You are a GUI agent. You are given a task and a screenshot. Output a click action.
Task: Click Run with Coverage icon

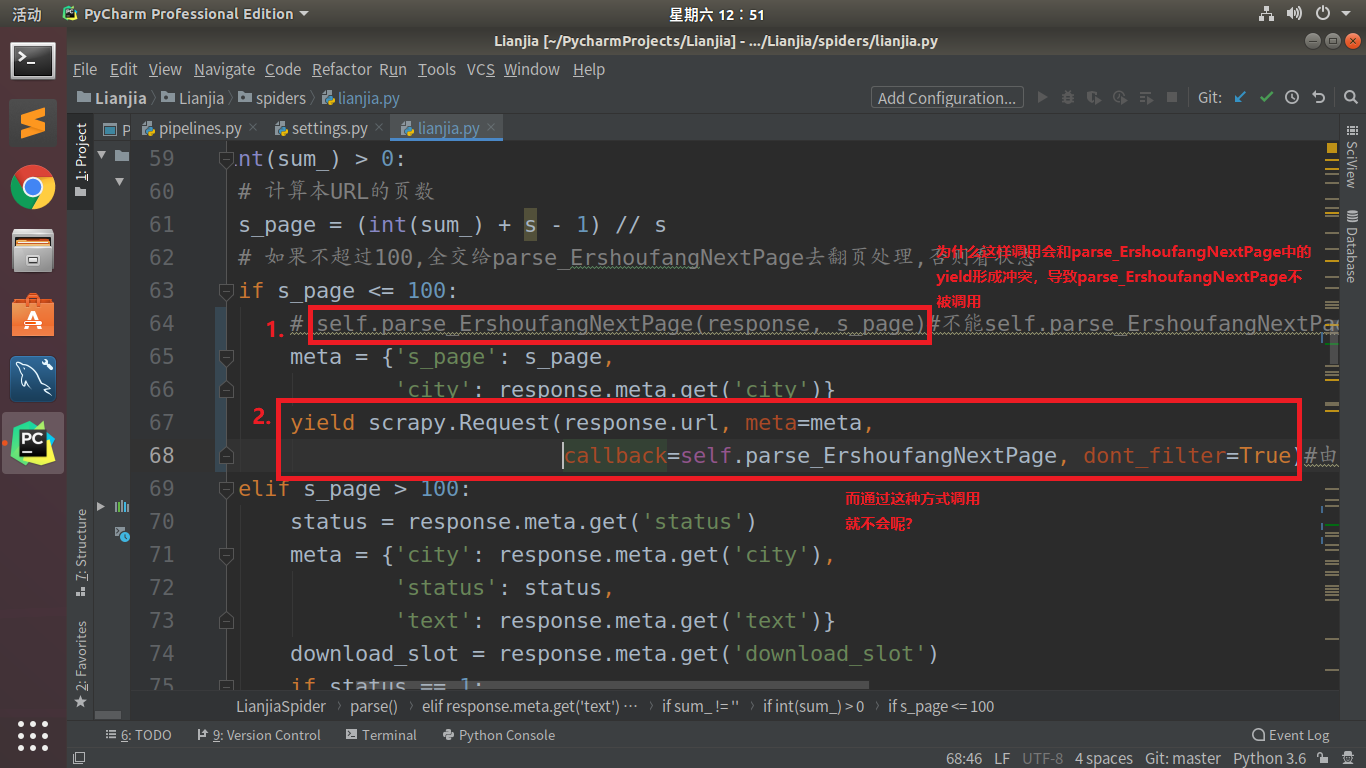click(x=1094, y=97)
